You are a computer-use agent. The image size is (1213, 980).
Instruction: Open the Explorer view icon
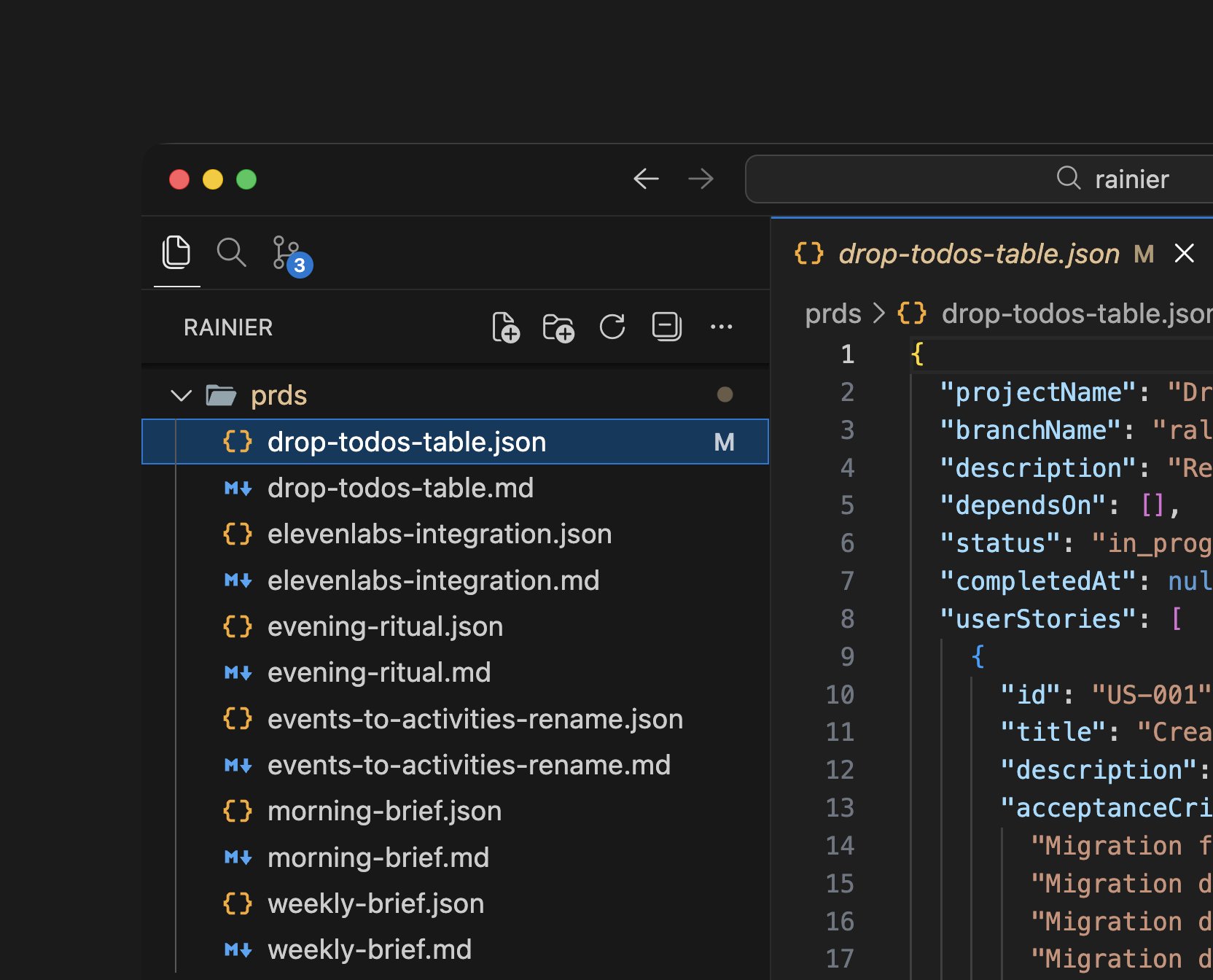[x=176, y=253]
